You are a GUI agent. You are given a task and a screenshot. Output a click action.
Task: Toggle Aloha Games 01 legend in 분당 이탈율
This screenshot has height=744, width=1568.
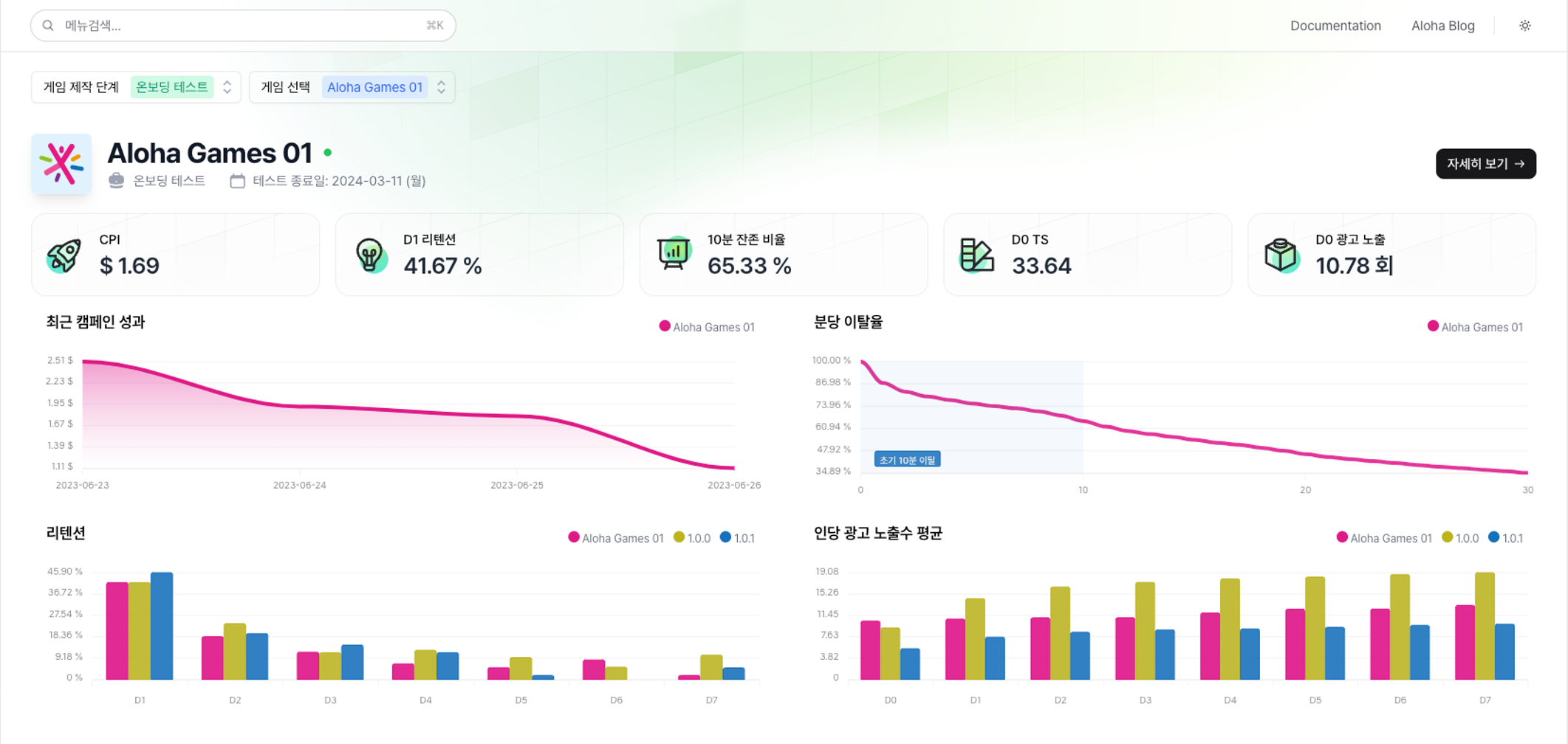[1475, 327]
